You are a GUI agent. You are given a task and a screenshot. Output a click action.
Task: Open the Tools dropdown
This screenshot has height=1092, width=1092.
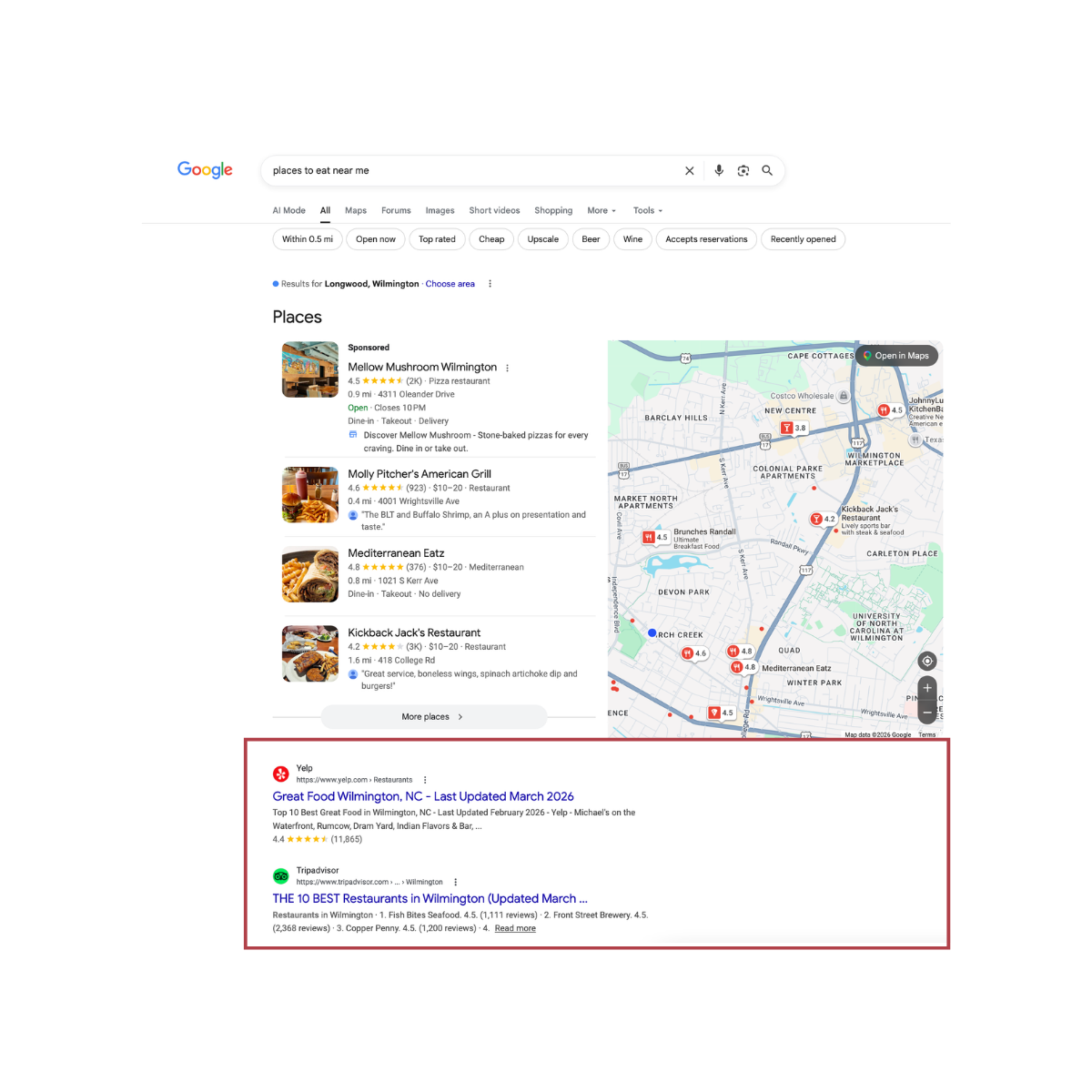coord(648,210)
